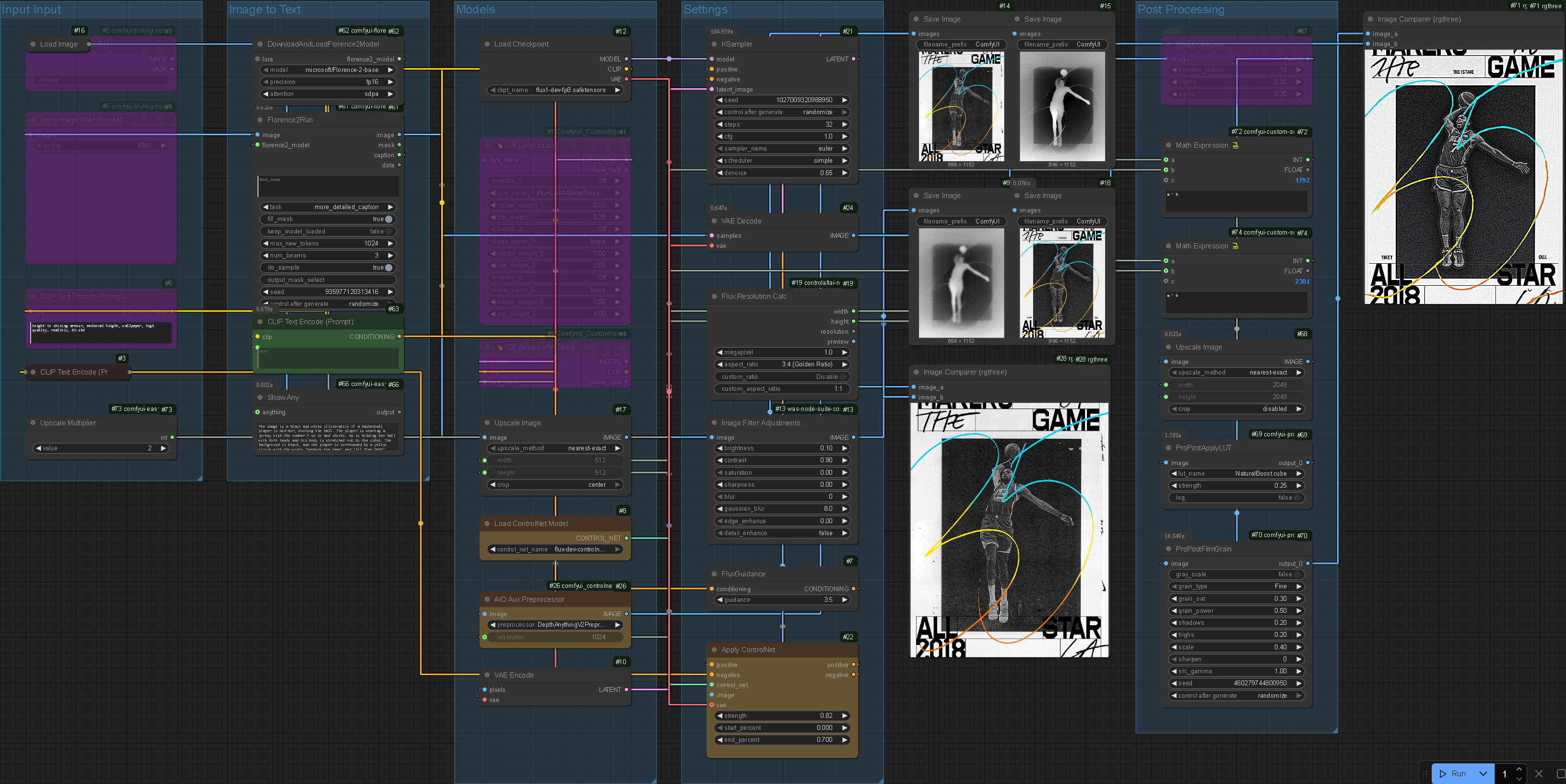Collapse the Load Checkpoint node dot
Viewport: 1566px width, 784px height.
487,45
